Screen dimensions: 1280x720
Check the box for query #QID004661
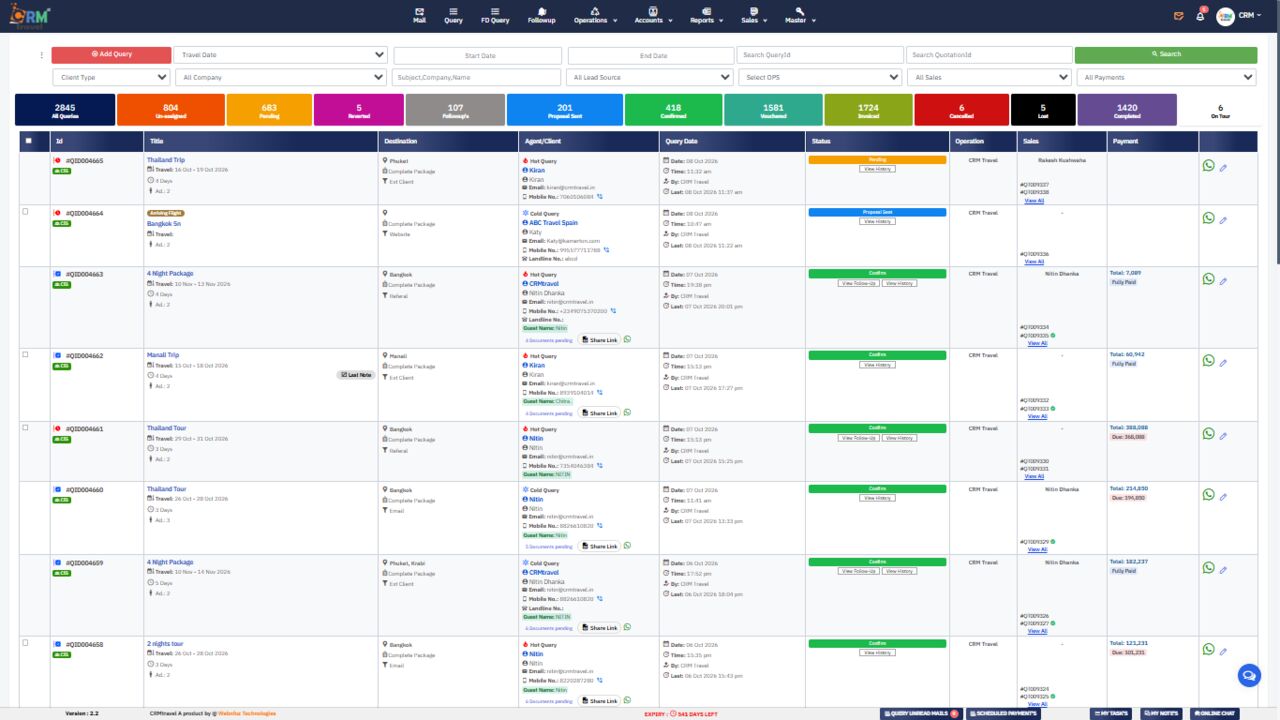click(25, 428)
